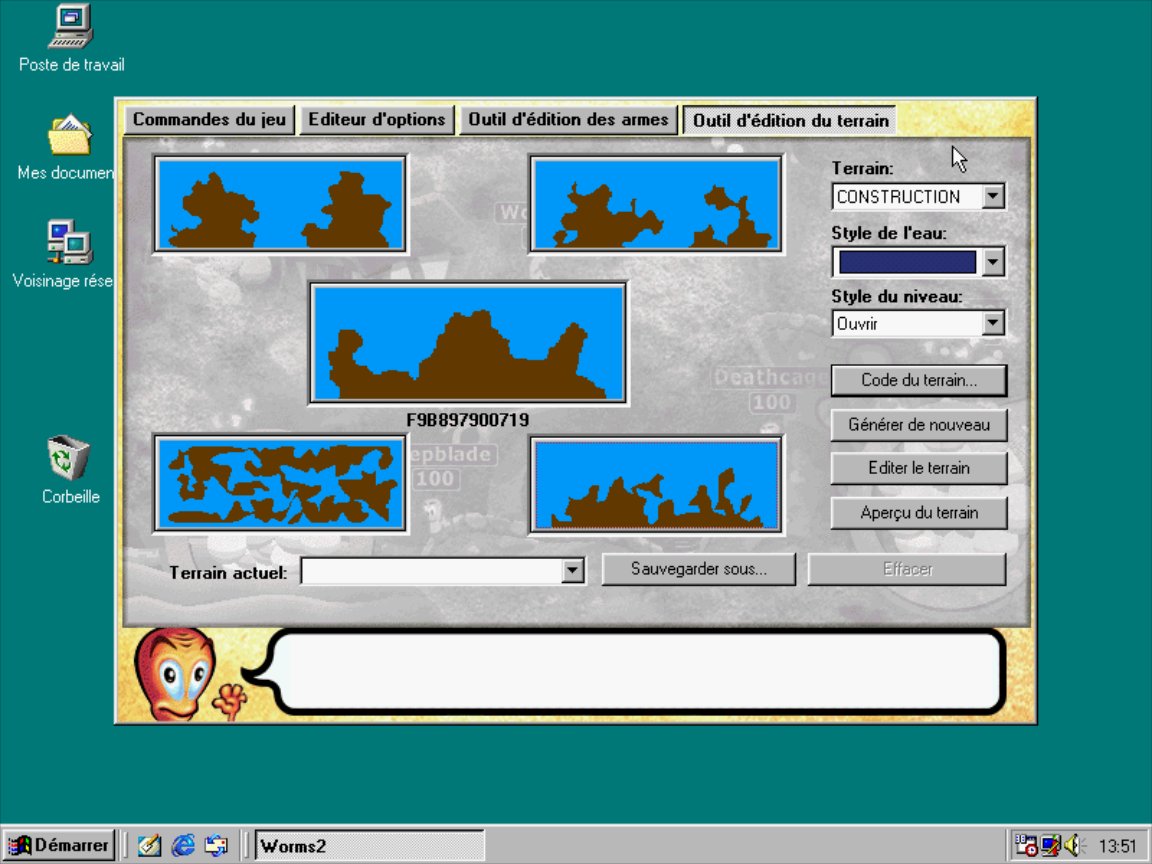Image resolution: width=1152 pixels, height=864 pixels.
Task: Open the Terrain CONSTRUCTION combo box
Action: click(918, 196)
